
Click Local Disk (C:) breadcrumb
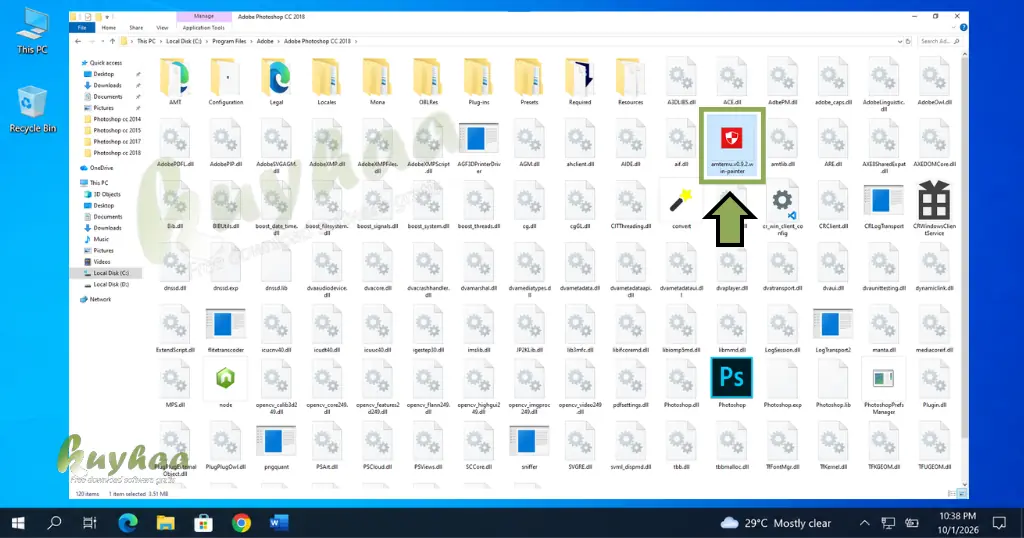tap(184, 41)
